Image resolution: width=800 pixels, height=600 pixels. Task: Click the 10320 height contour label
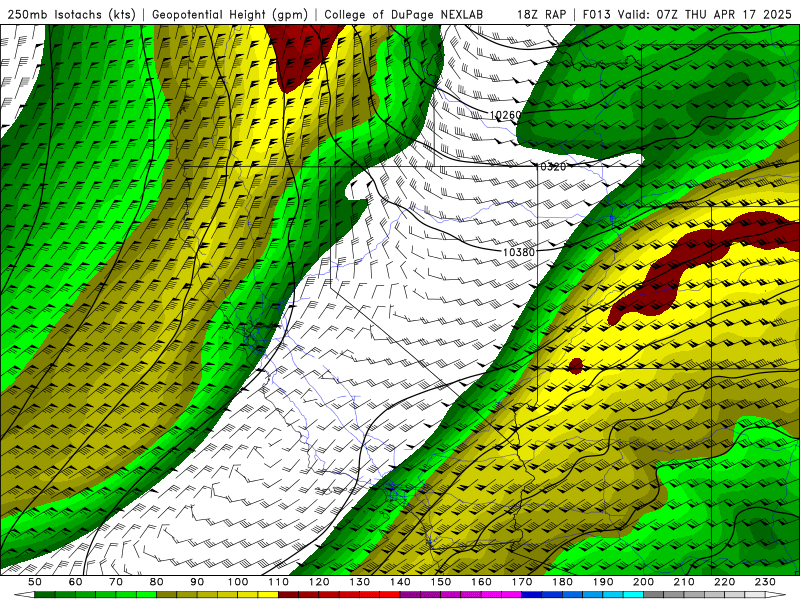click(x=551, y=166)
